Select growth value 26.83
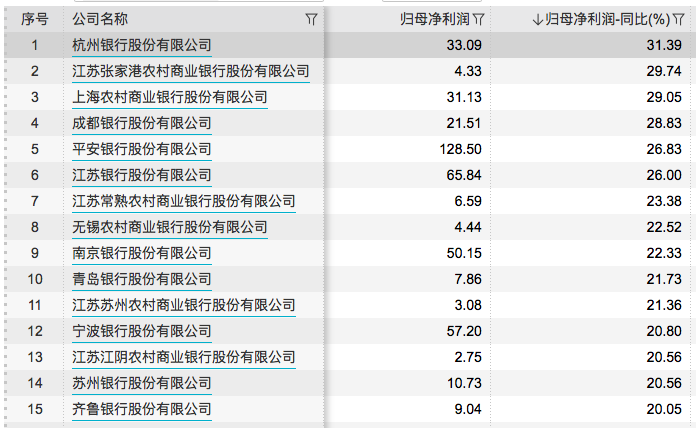This screenshot has height=428, width=696. coord(664,149)
